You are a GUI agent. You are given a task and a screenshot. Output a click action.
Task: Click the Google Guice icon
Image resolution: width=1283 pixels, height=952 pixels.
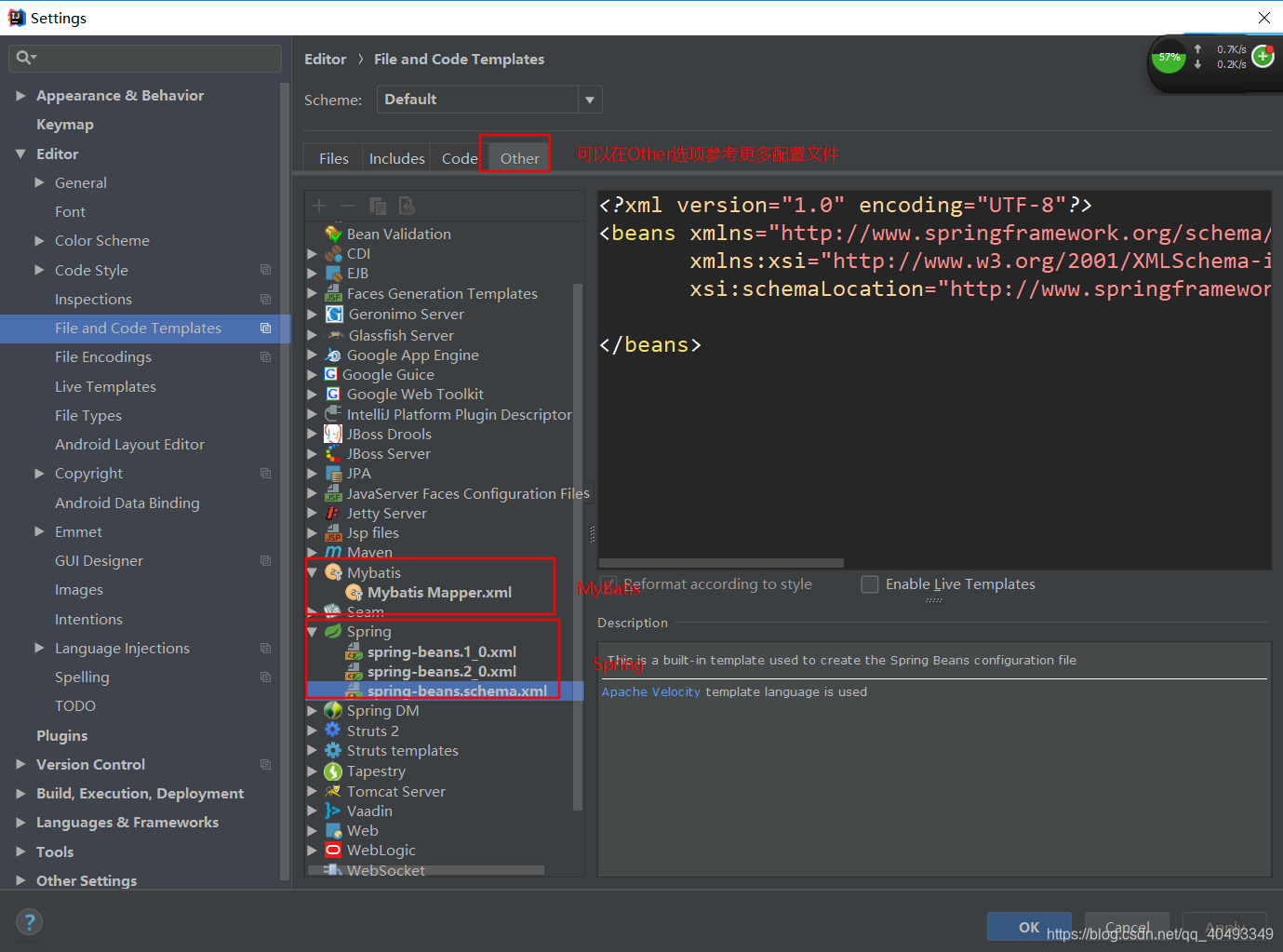click(x=330, y=374)
